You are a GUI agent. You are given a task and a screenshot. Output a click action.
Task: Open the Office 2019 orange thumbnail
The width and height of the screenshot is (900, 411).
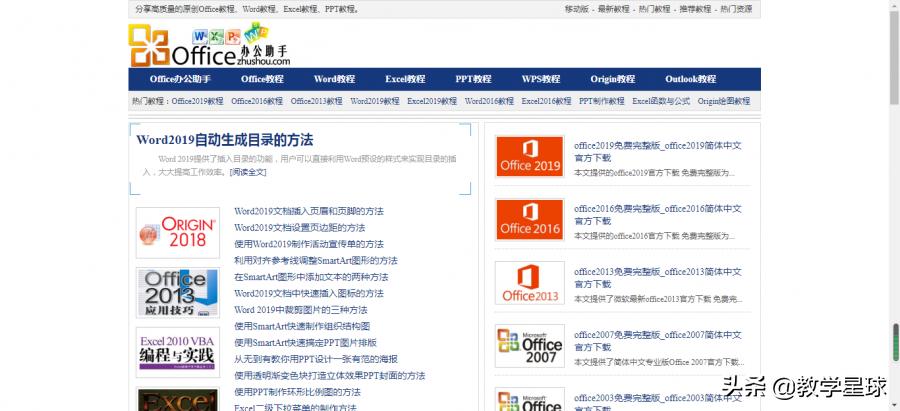click(x=530, y=157)
